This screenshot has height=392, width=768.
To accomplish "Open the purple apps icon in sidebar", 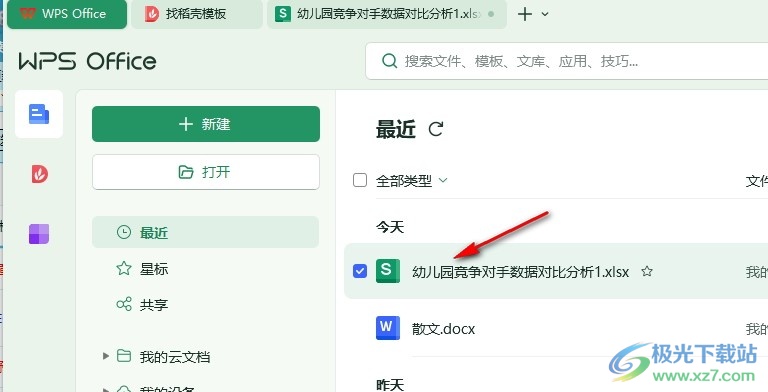I will [39, 234].
